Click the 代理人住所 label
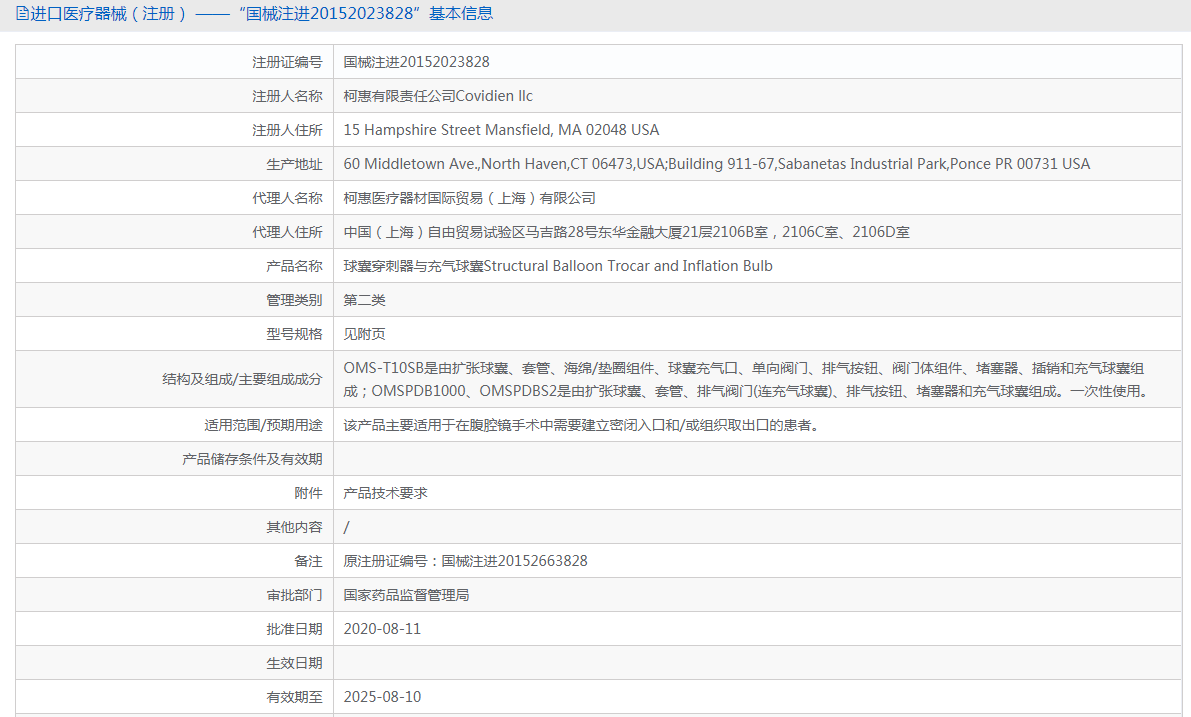The height and width of the screenshot is (717, 1191). coord(287,232)
